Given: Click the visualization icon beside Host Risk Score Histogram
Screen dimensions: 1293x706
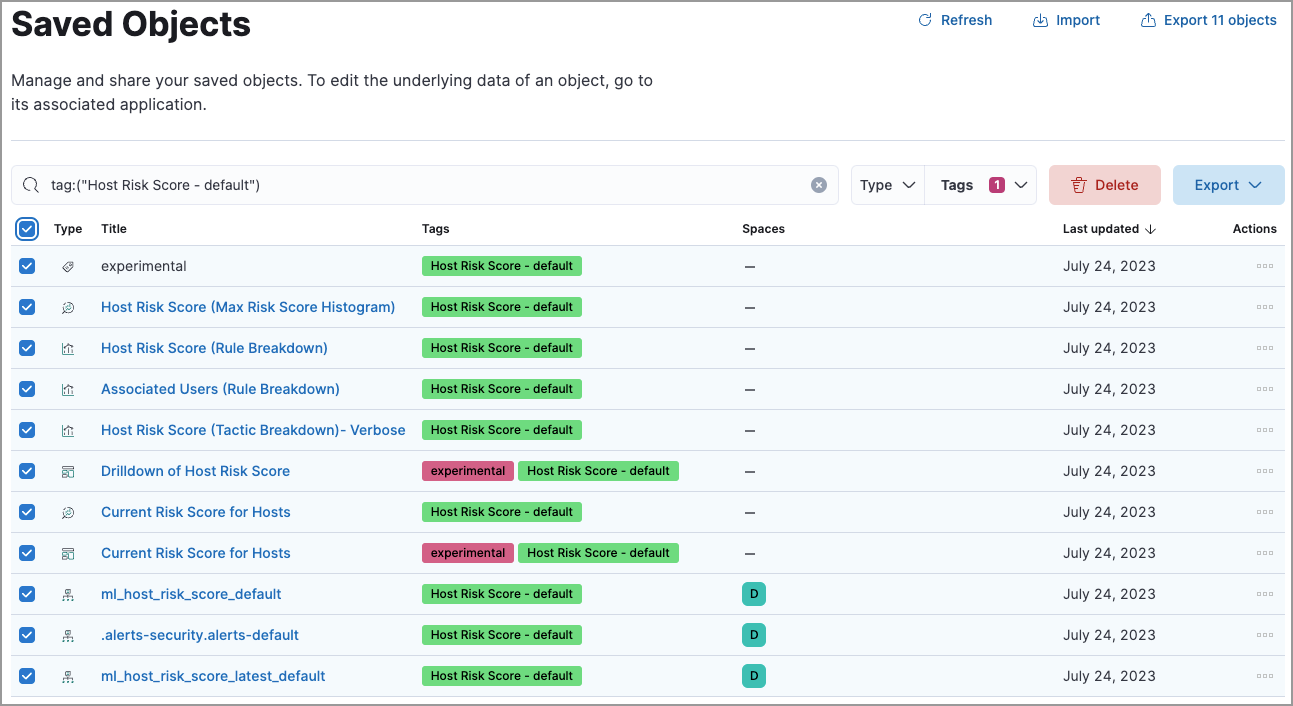Looking at the screenshot, I should point(67,307).
